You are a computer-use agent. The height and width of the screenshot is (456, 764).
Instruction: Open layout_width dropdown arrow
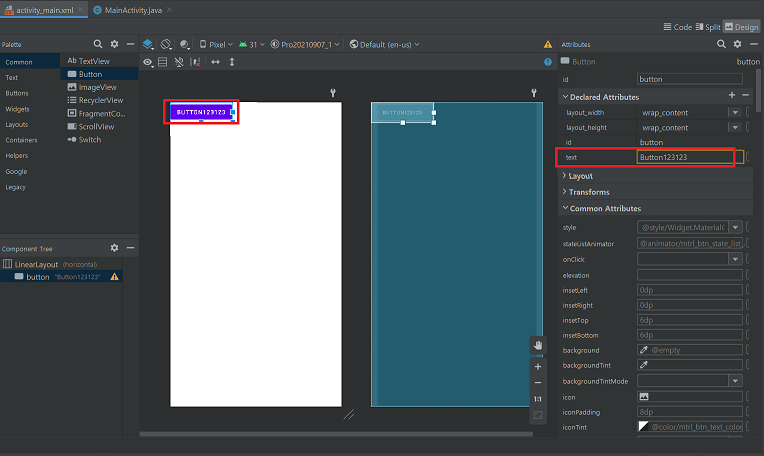pyautogui.click(x=735, y=113)
